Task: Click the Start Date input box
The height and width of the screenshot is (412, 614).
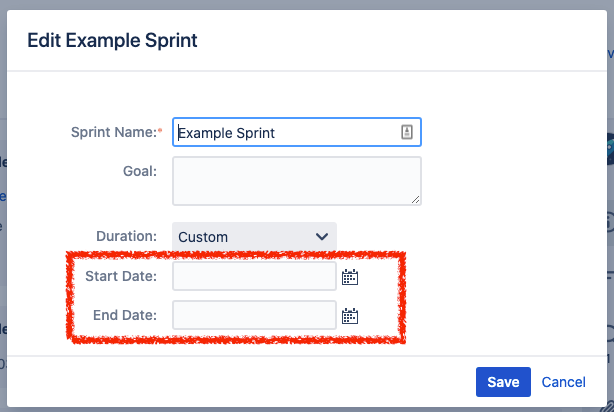Action: click(x=254, y=276)
